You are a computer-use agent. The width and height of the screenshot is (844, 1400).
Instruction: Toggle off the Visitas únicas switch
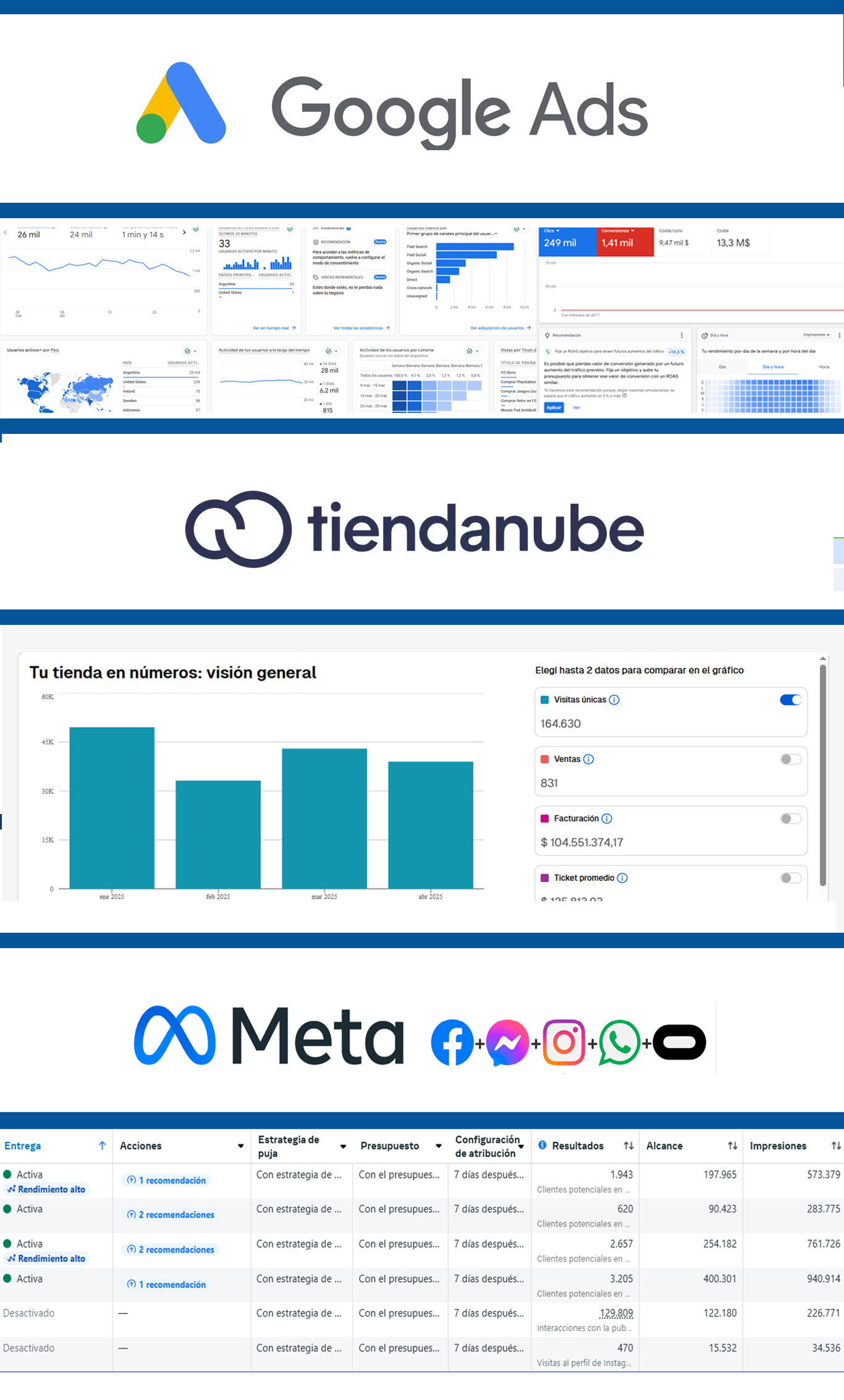(791, 700)
